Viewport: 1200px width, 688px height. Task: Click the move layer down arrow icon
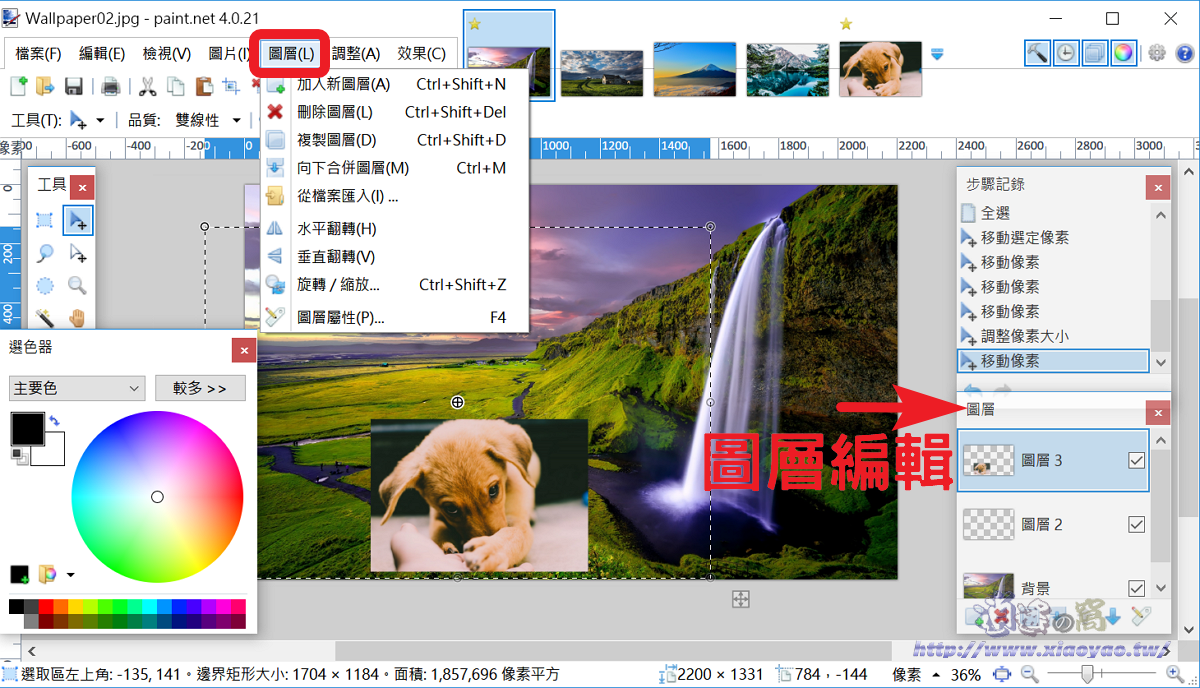(1112, 617)
